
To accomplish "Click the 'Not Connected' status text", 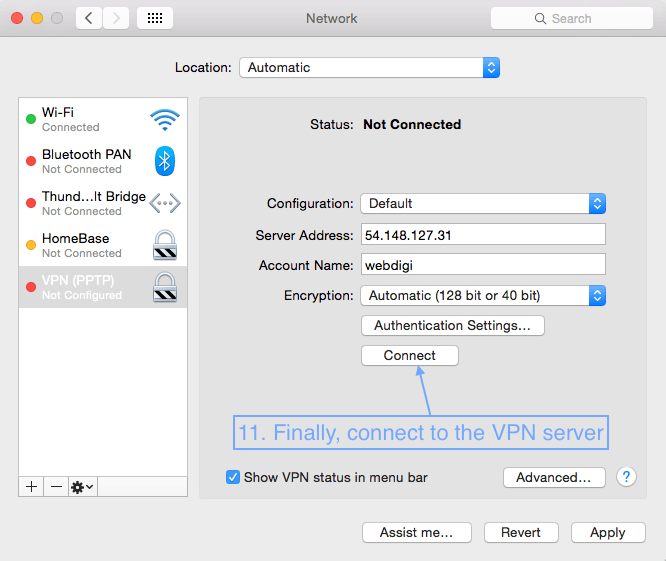I will coord(412,124).
